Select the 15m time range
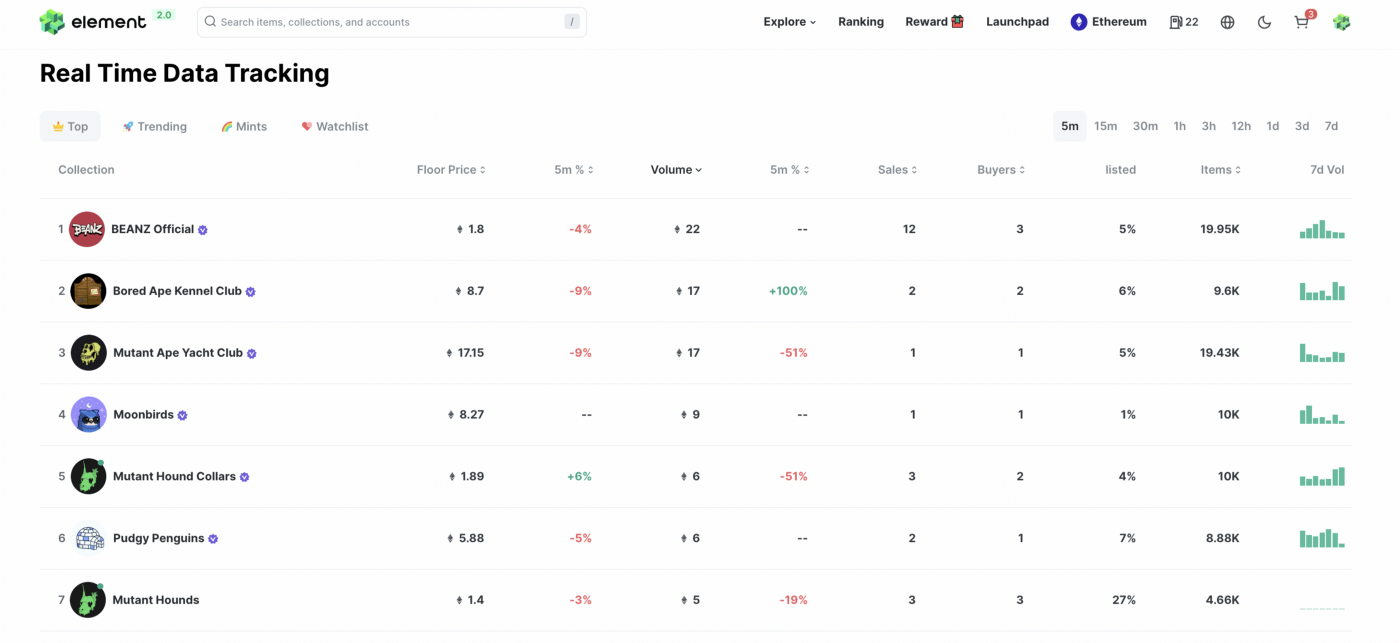Viewport: 1400px width, 643px height. (x=1105, y=126)
